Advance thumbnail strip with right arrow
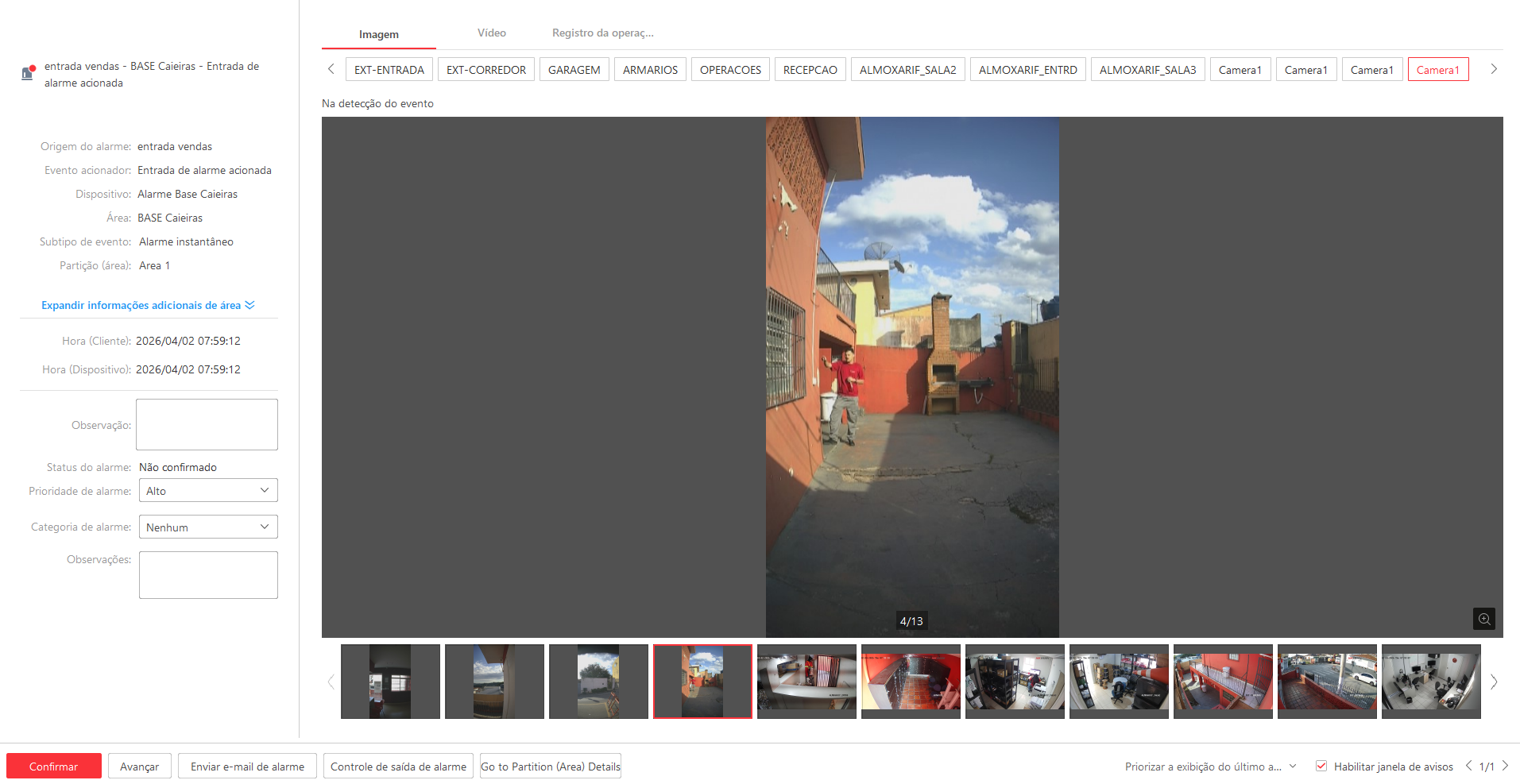Image resolution: width=1520 pixels, height=784 pixels. tap(1494, 682)
